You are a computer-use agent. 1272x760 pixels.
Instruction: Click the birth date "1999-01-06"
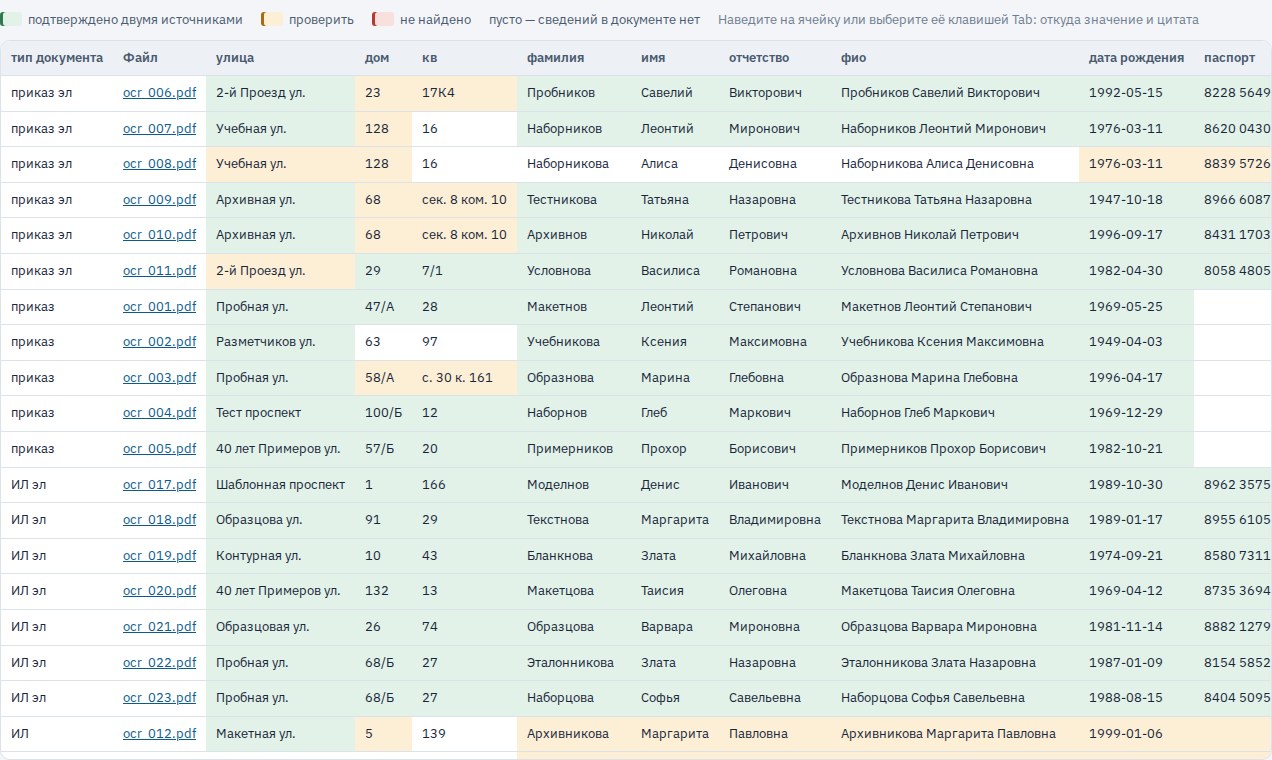coord(1136,734)
